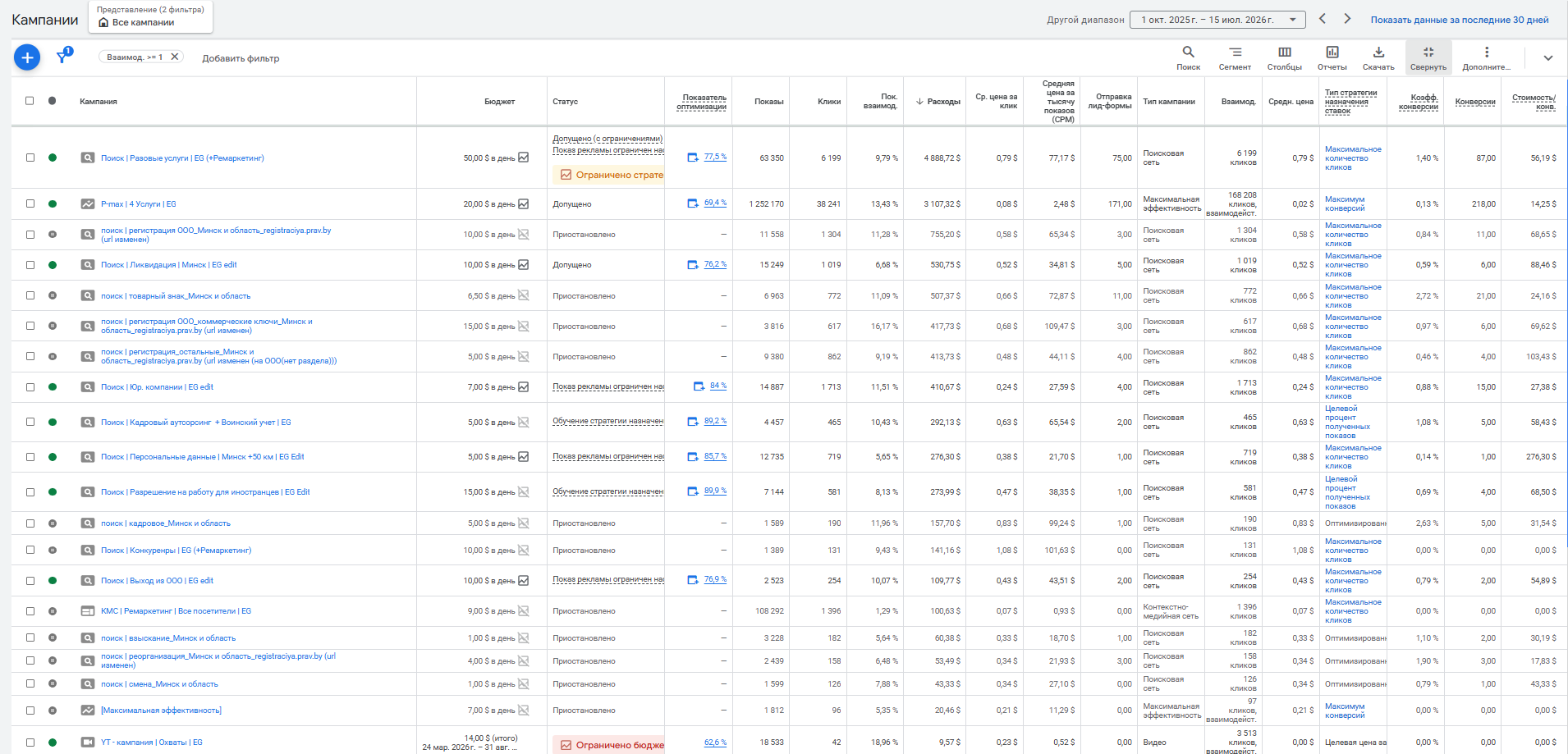Click optimization score icon in Поиск | Ликвидация row
Image resolution: width=1568 pixels, height=754 pixels.
693,265
